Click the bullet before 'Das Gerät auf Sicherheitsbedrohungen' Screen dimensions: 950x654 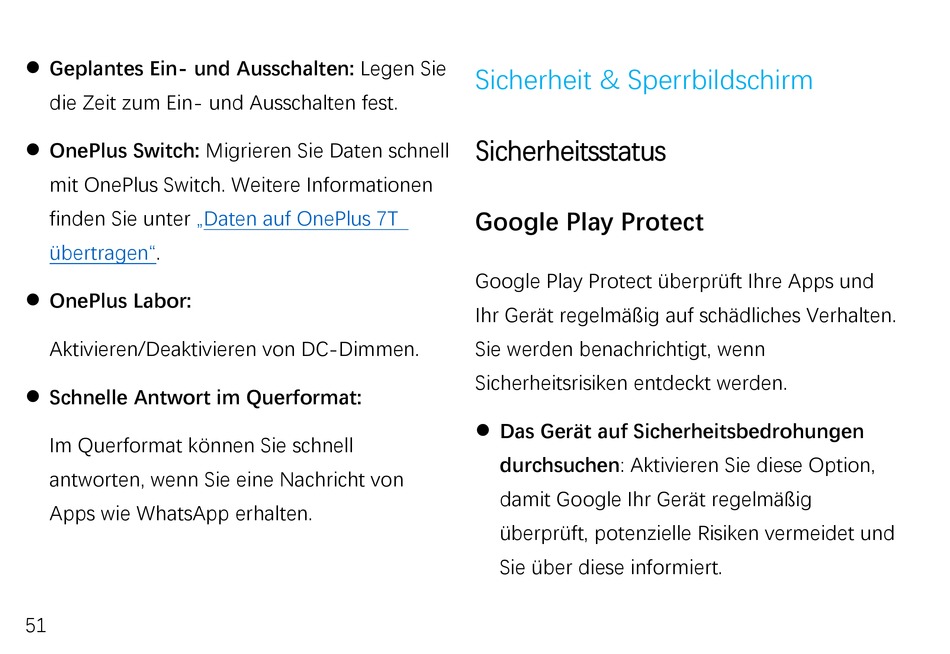pyautogui.click(x=483, y=430)
